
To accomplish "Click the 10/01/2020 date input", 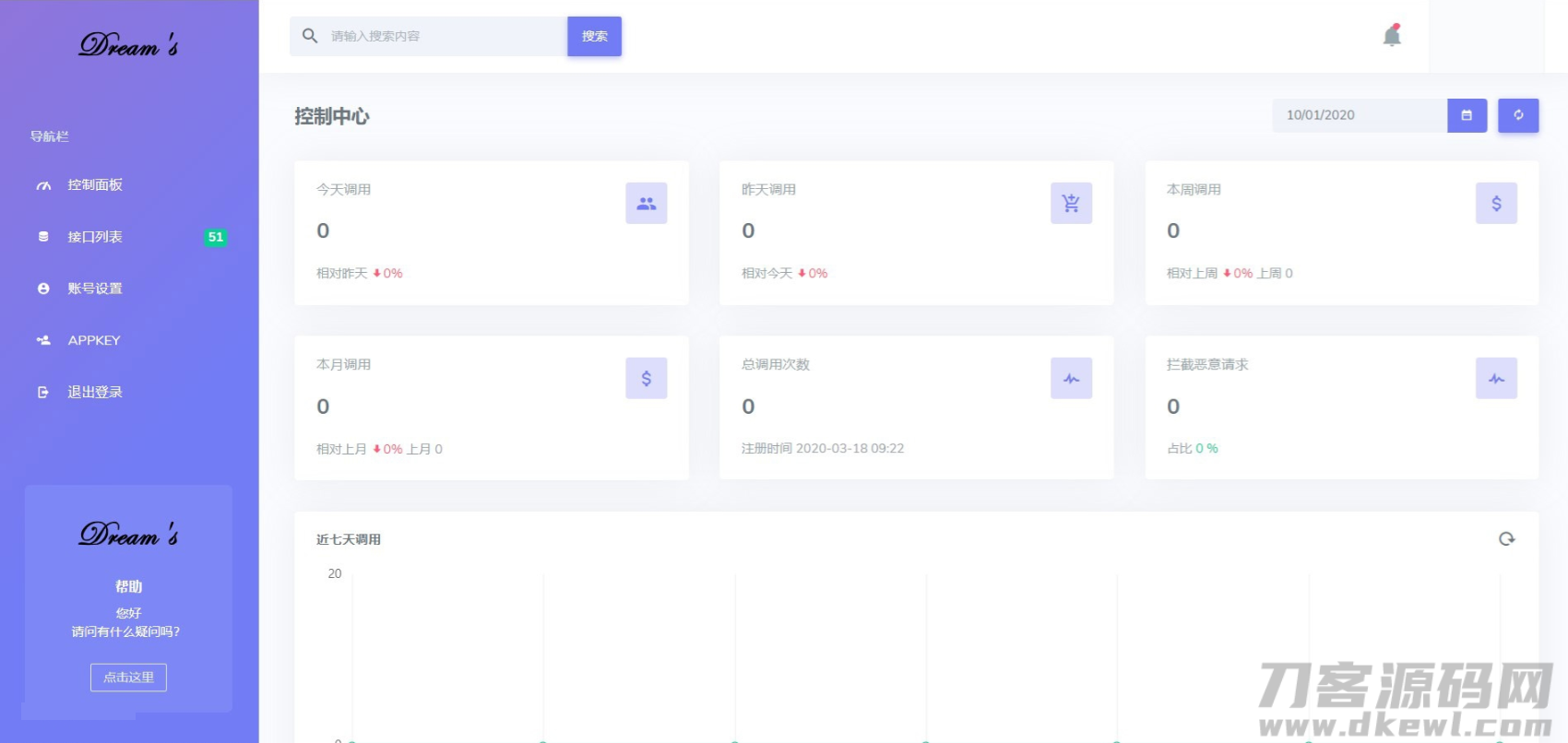I will 1358,115.
